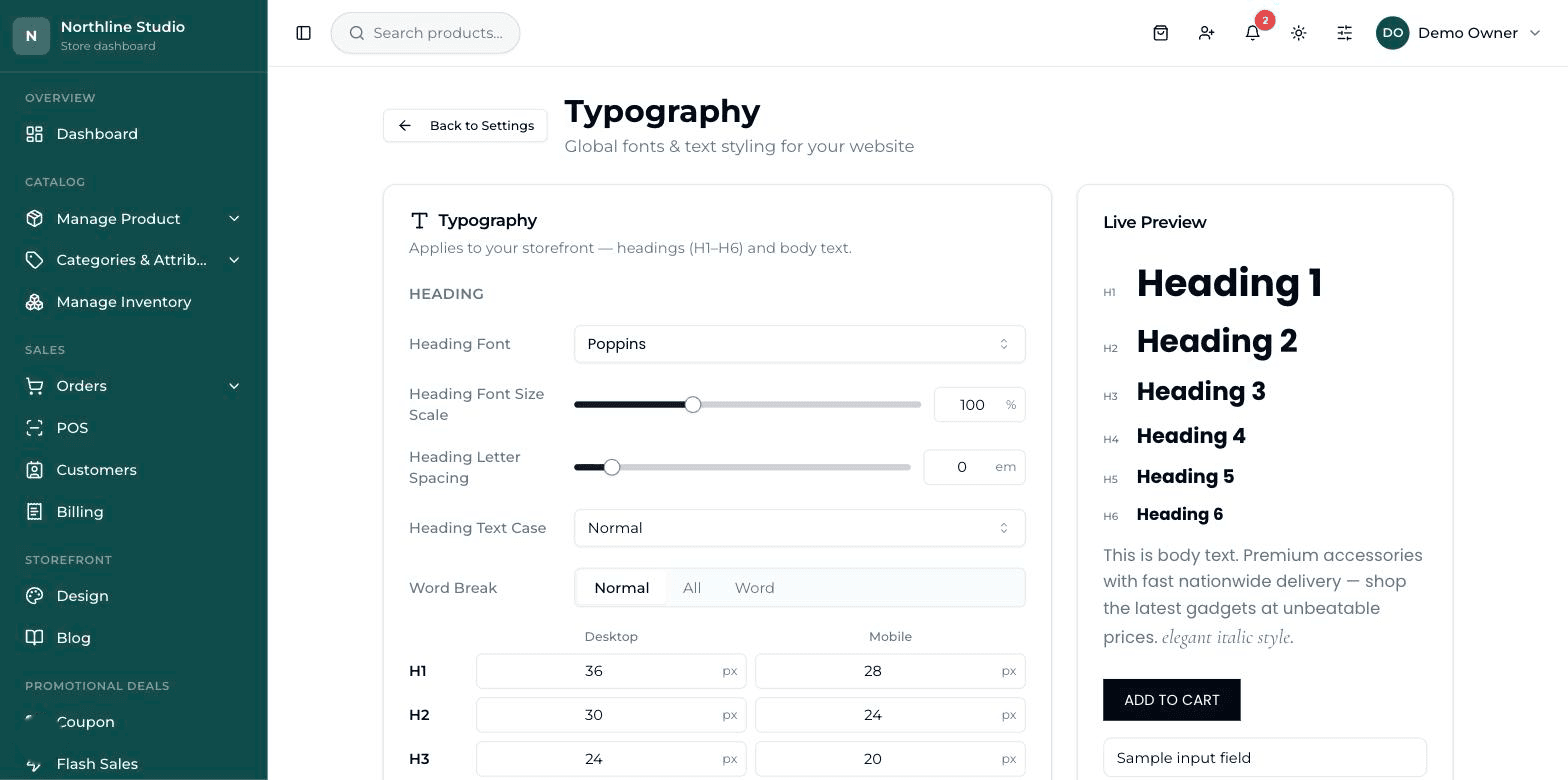Focus the Search products field
The height and width of the screenshot is (780, 1568).
(x=426, y=33)
